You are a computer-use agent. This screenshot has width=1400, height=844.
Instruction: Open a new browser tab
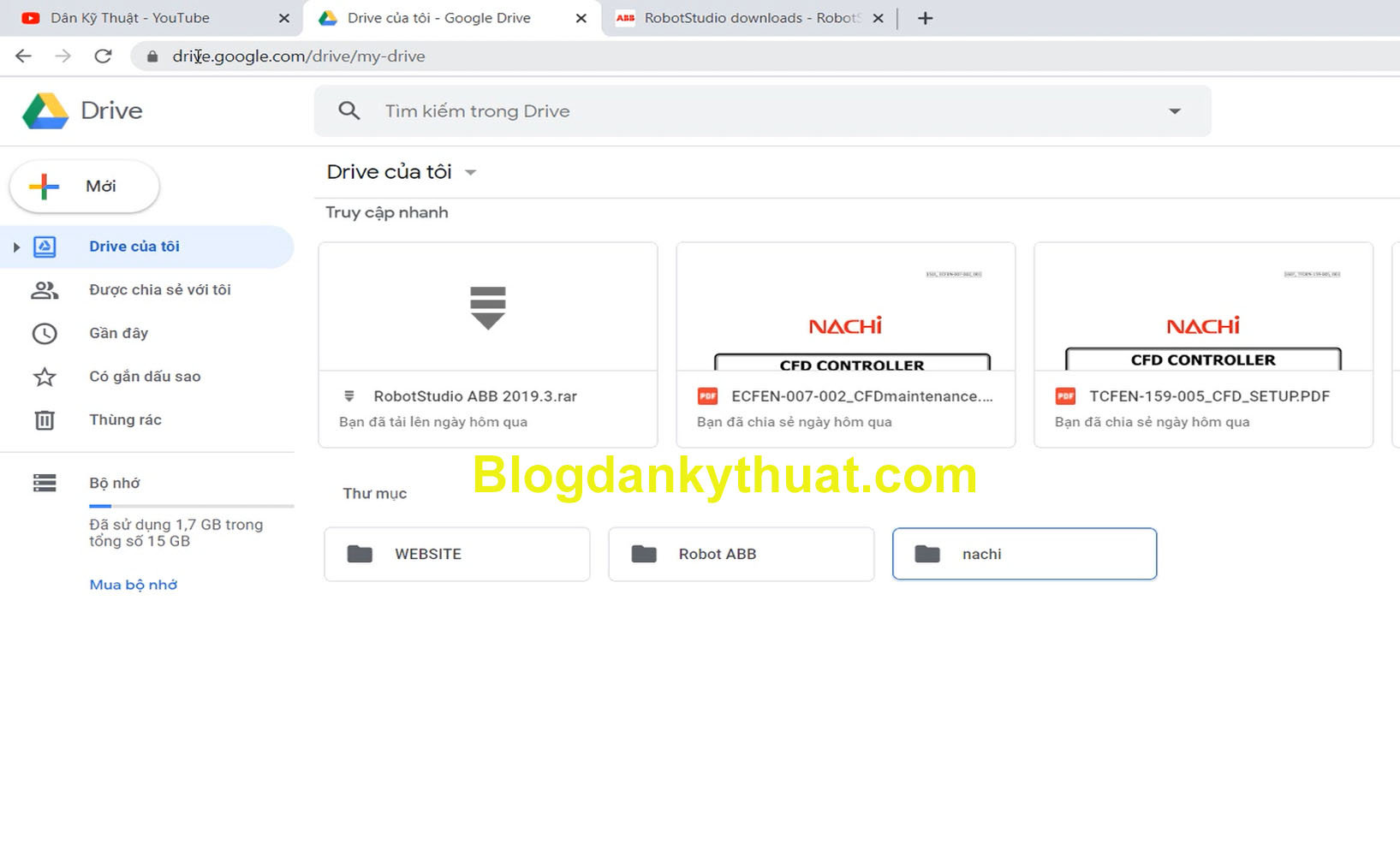(x=925, y=18)
